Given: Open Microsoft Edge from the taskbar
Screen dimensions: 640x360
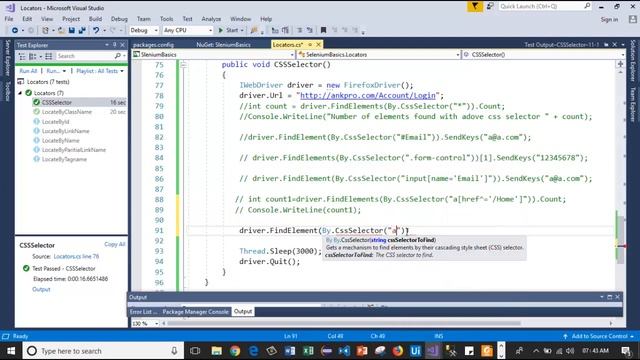Looking at the screenshot, I should click(253, 351).
